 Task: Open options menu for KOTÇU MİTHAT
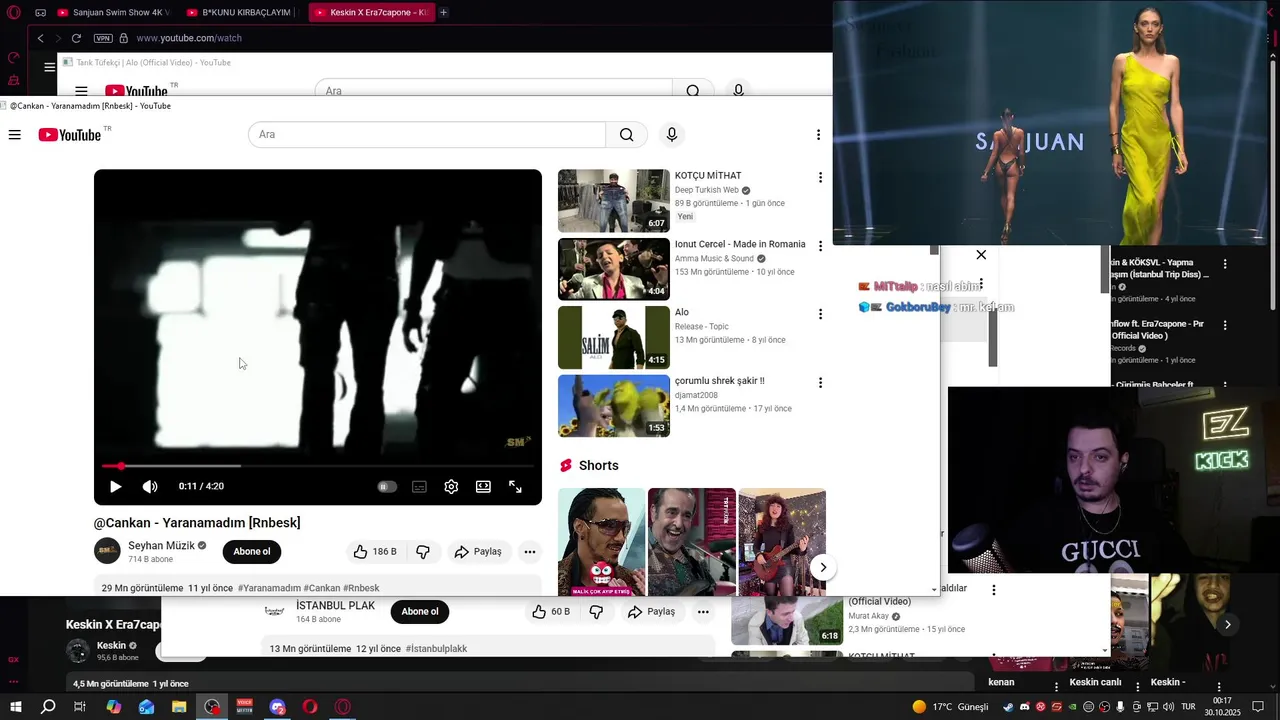[820, 178]
